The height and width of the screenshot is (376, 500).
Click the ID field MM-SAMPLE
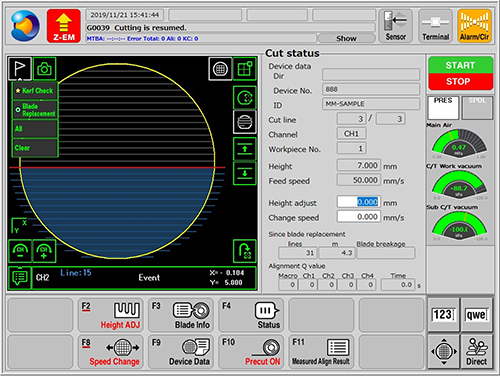coord(371,104)
